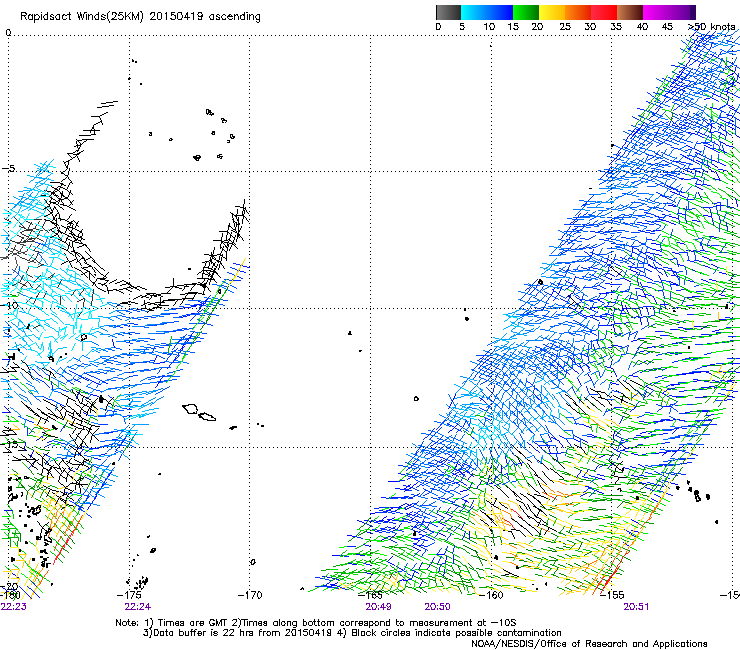This screenshot has height=650, width=740.
Task: Click the purple '20:49' swath time label
Action: 378,607
